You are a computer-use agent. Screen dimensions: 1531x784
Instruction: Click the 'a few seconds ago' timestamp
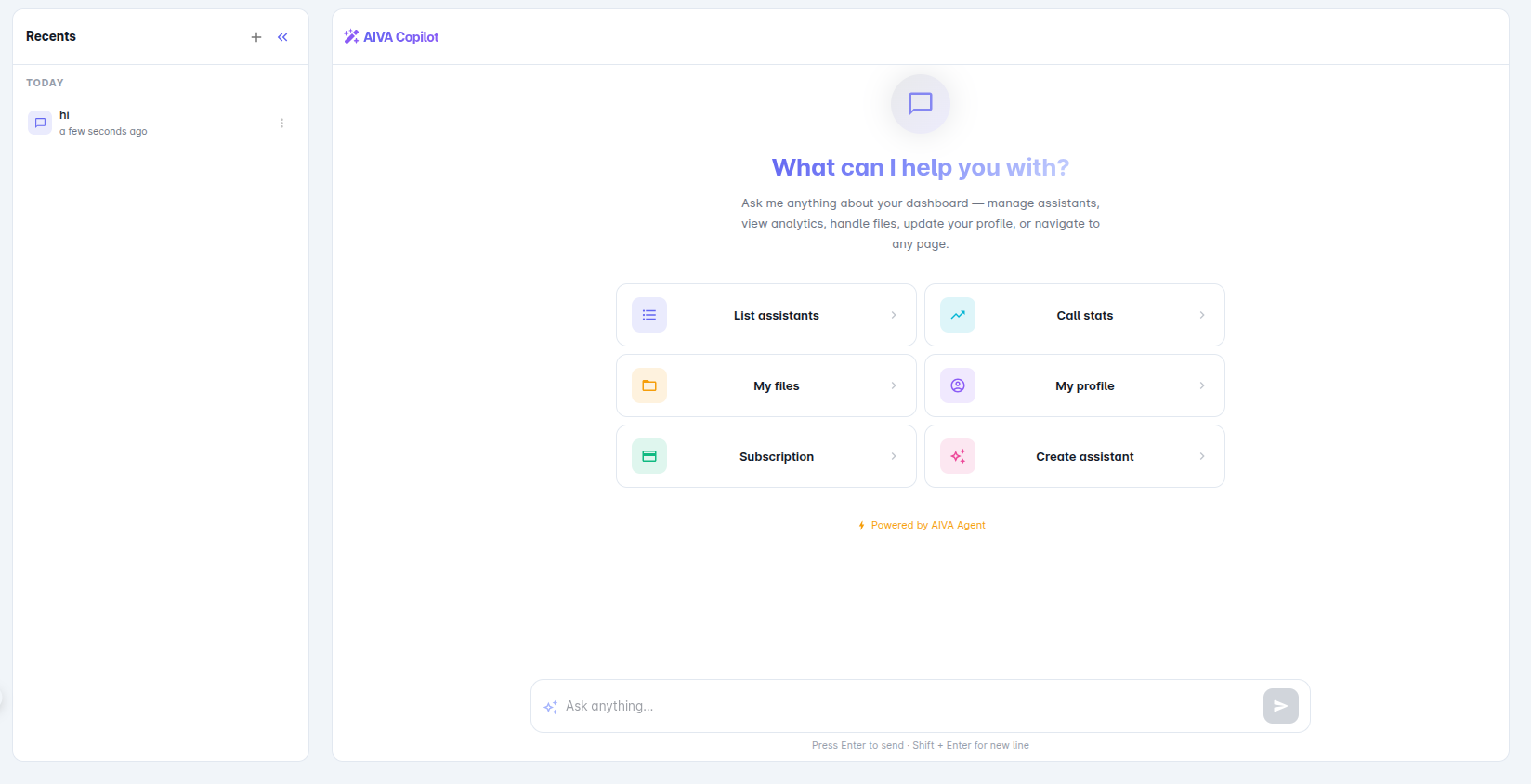click(x=103, y=132)
